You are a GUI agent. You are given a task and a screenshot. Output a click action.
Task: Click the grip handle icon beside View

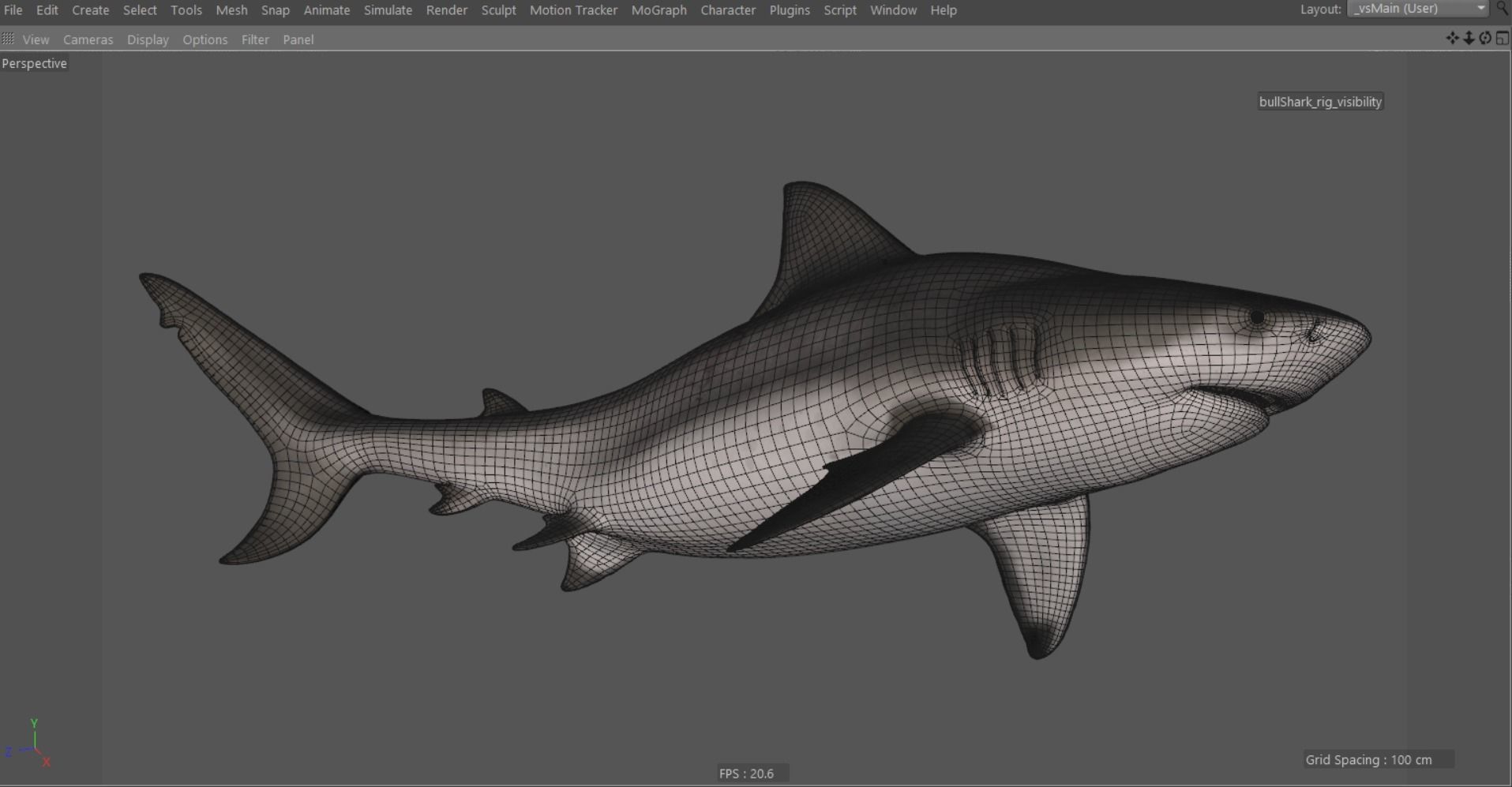pos(8,39)
